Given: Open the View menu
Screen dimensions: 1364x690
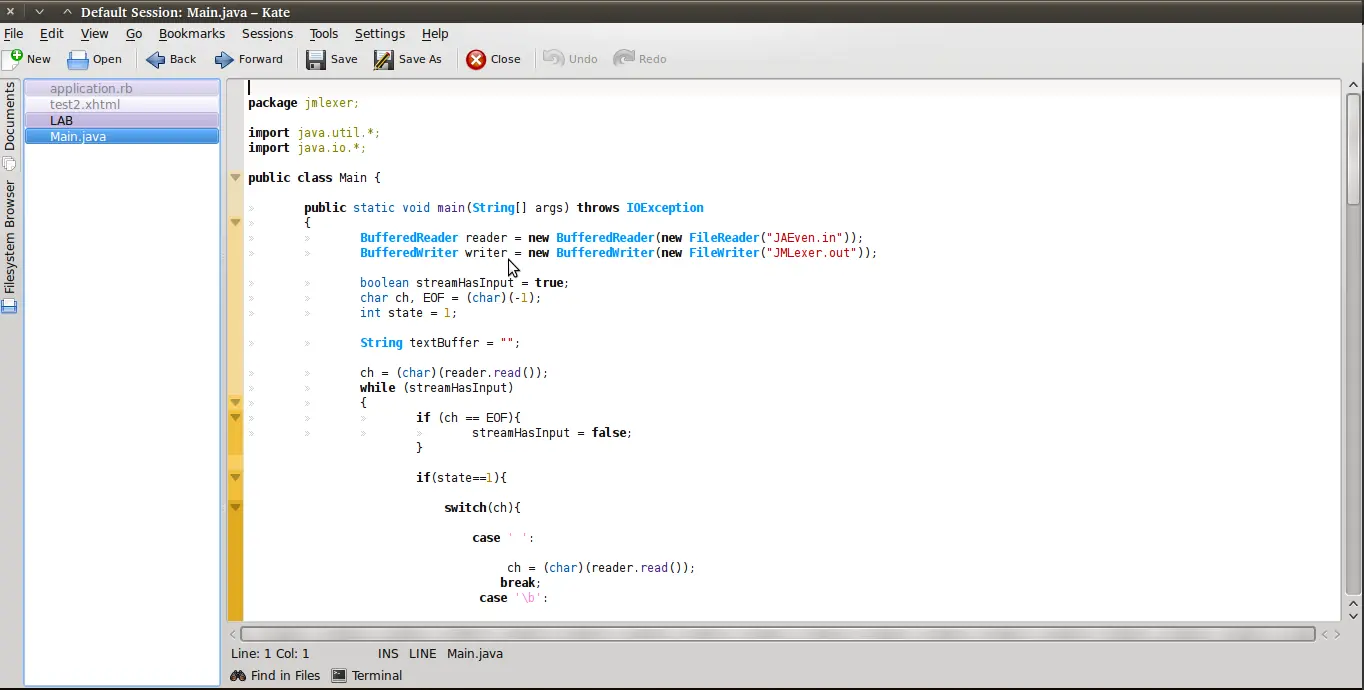Looking at the screenshot, I should (x=94, y=33).
